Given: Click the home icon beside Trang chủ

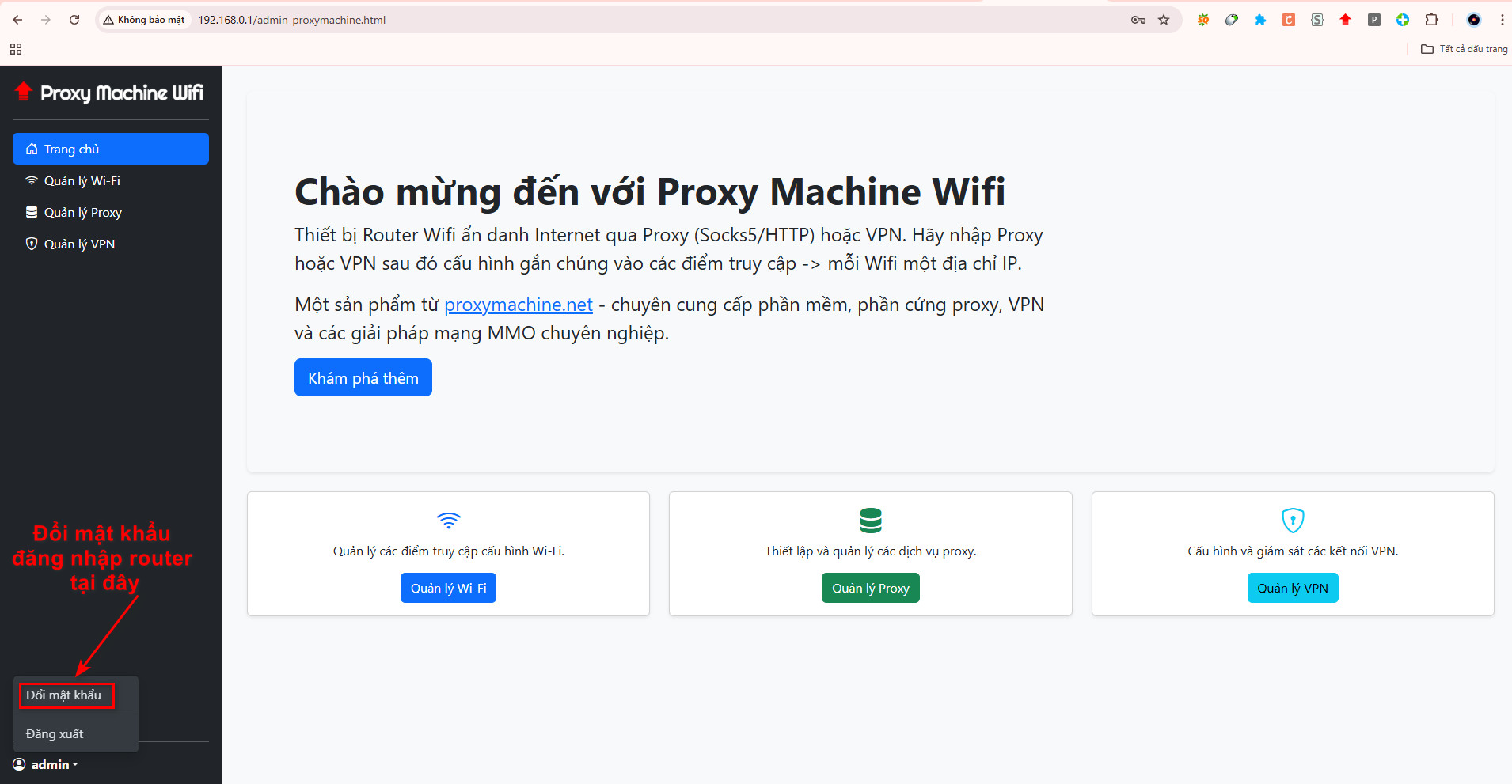Looking at the screenshot, I should point(32,149).
